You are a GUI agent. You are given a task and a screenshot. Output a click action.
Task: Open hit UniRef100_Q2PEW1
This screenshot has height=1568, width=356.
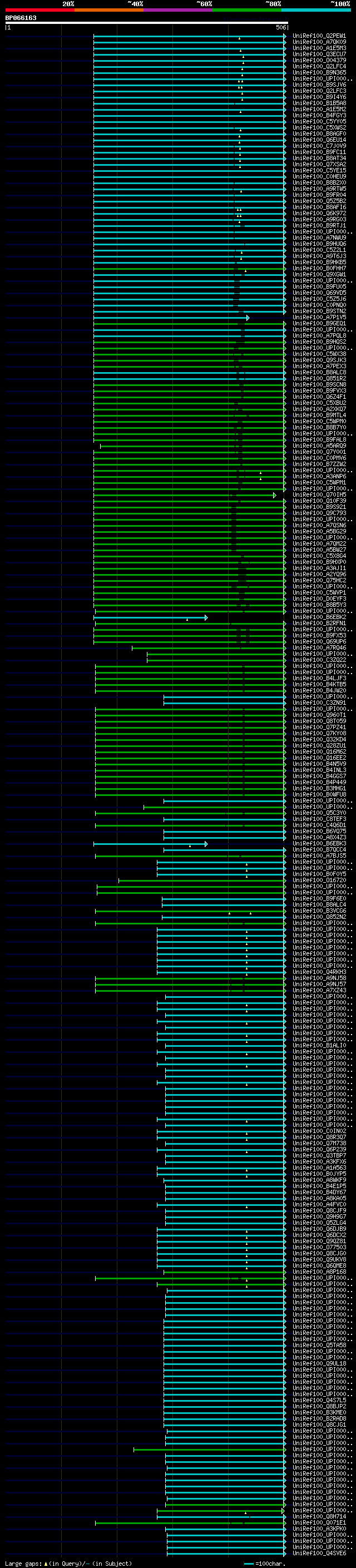pyautogui.click(x=319, y=36)
